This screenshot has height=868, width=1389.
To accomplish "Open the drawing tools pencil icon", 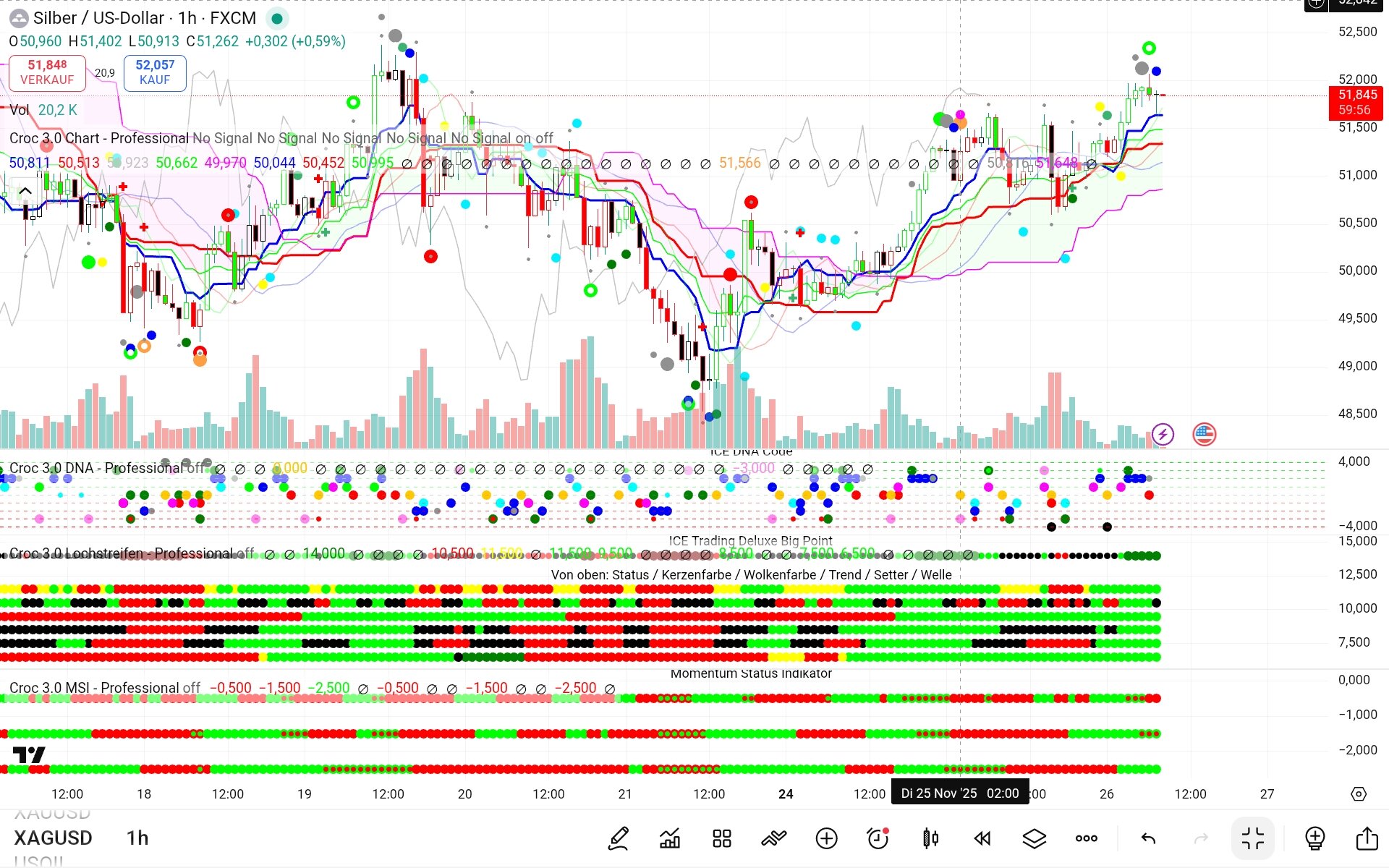I will tap(619, 838).
